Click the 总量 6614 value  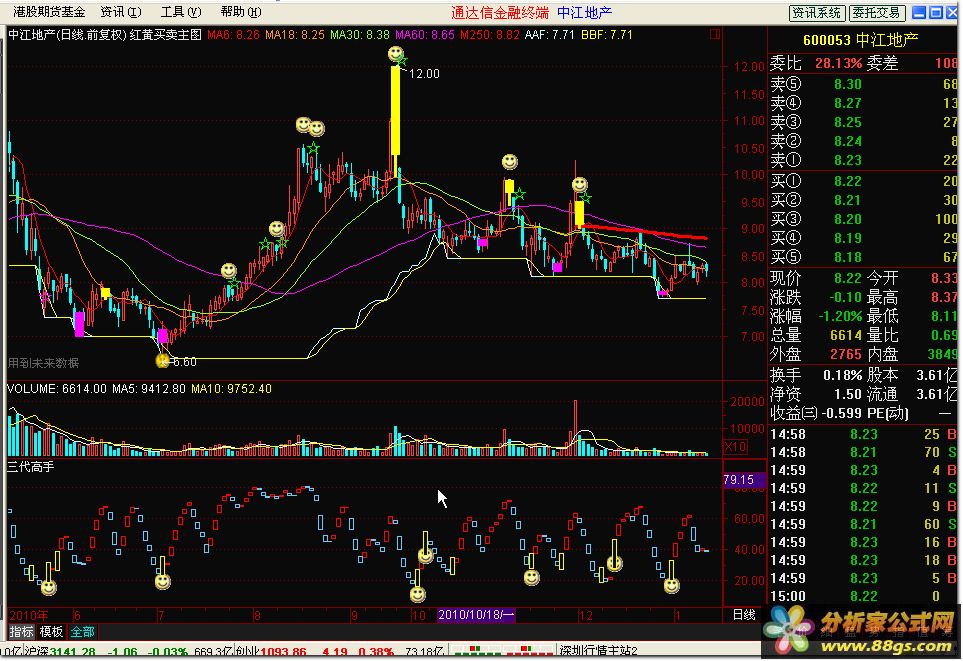846,335
